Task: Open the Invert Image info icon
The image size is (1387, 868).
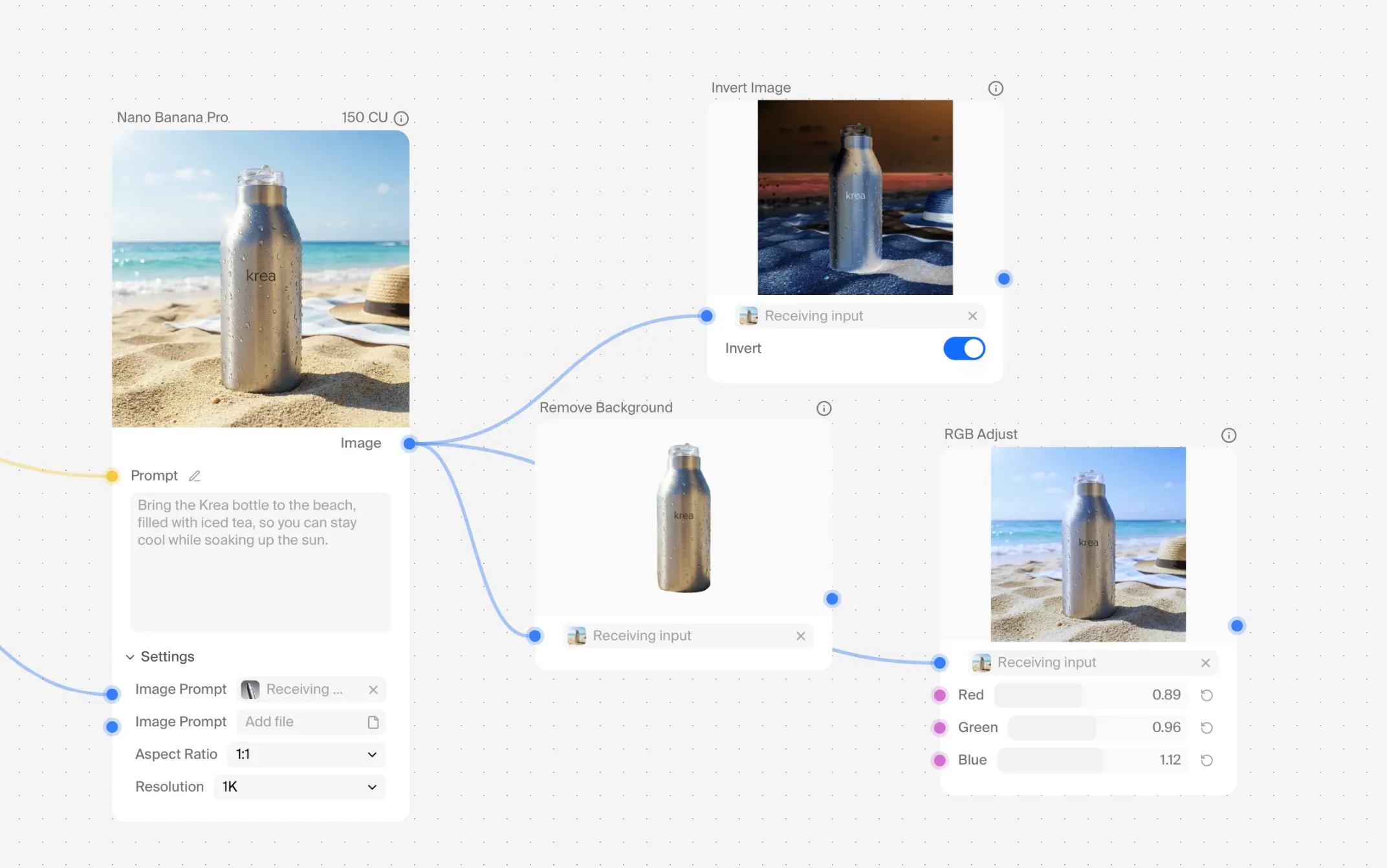Action: pos(996,89)
